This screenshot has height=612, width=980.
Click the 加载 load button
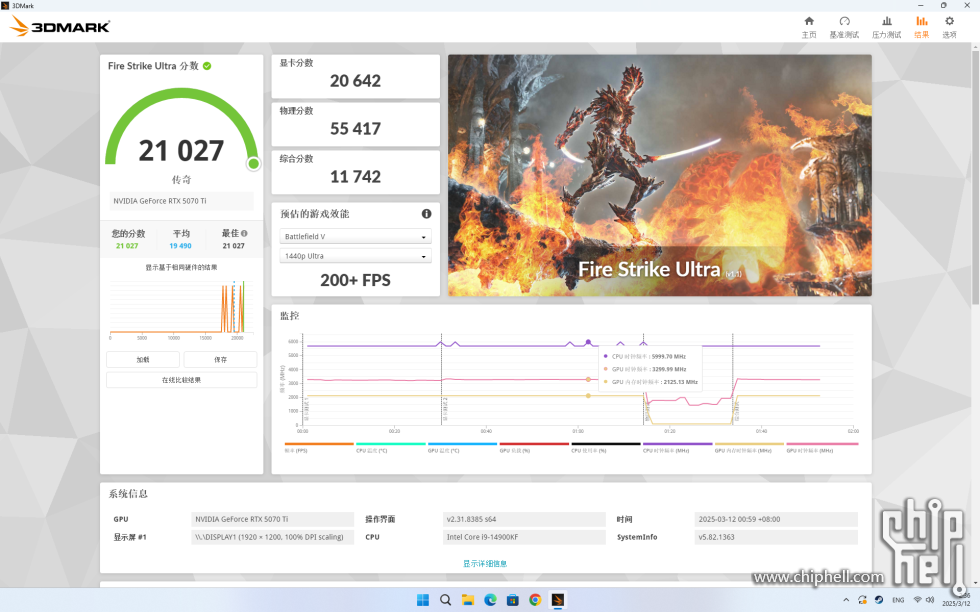point(142,359)
